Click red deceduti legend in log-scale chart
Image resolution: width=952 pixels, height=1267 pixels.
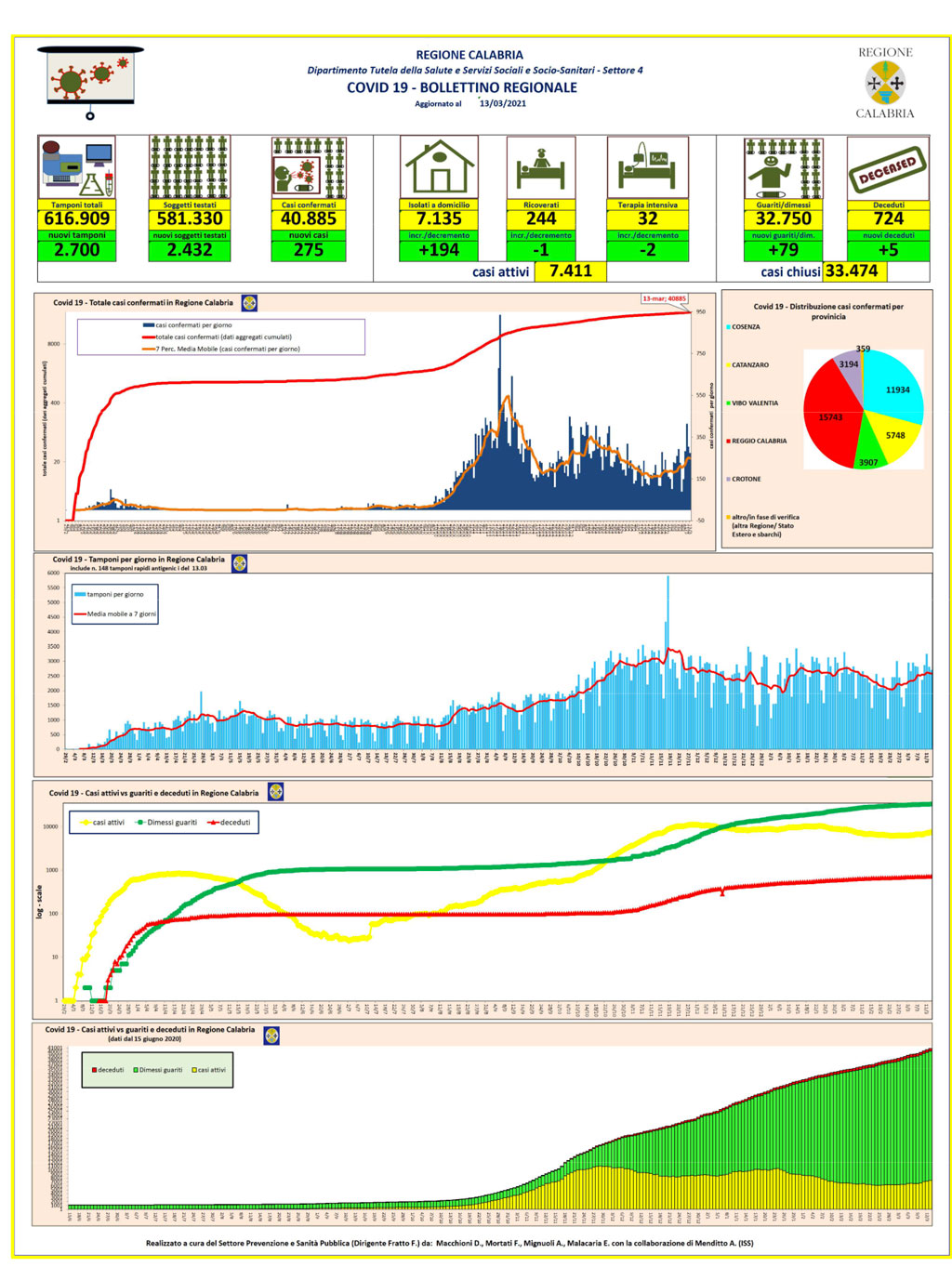(x=229, y=823)
